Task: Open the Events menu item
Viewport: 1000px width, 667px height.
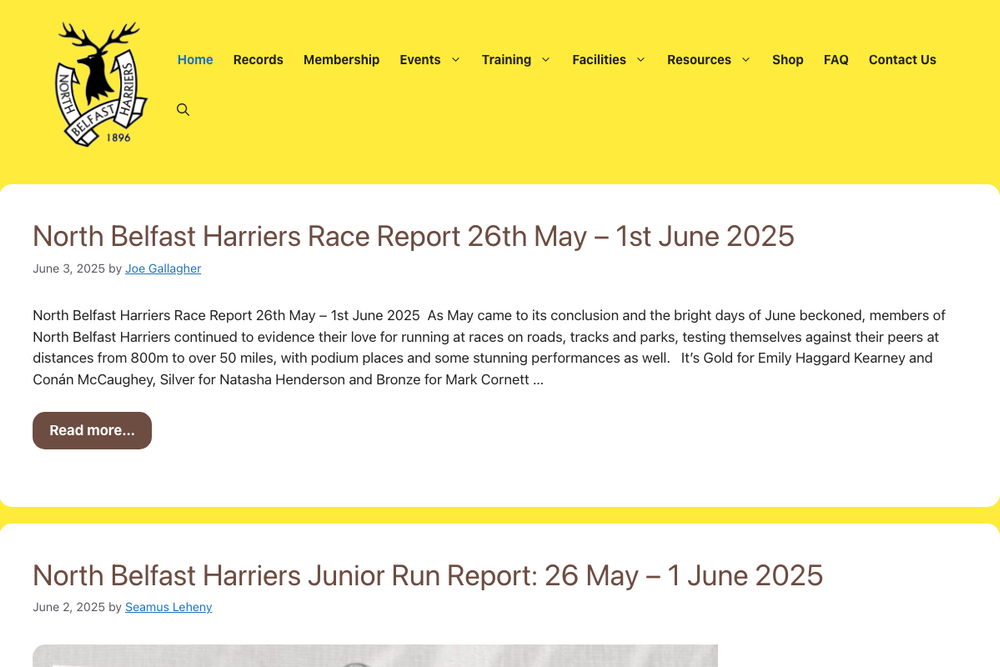Action: point(420,59)
